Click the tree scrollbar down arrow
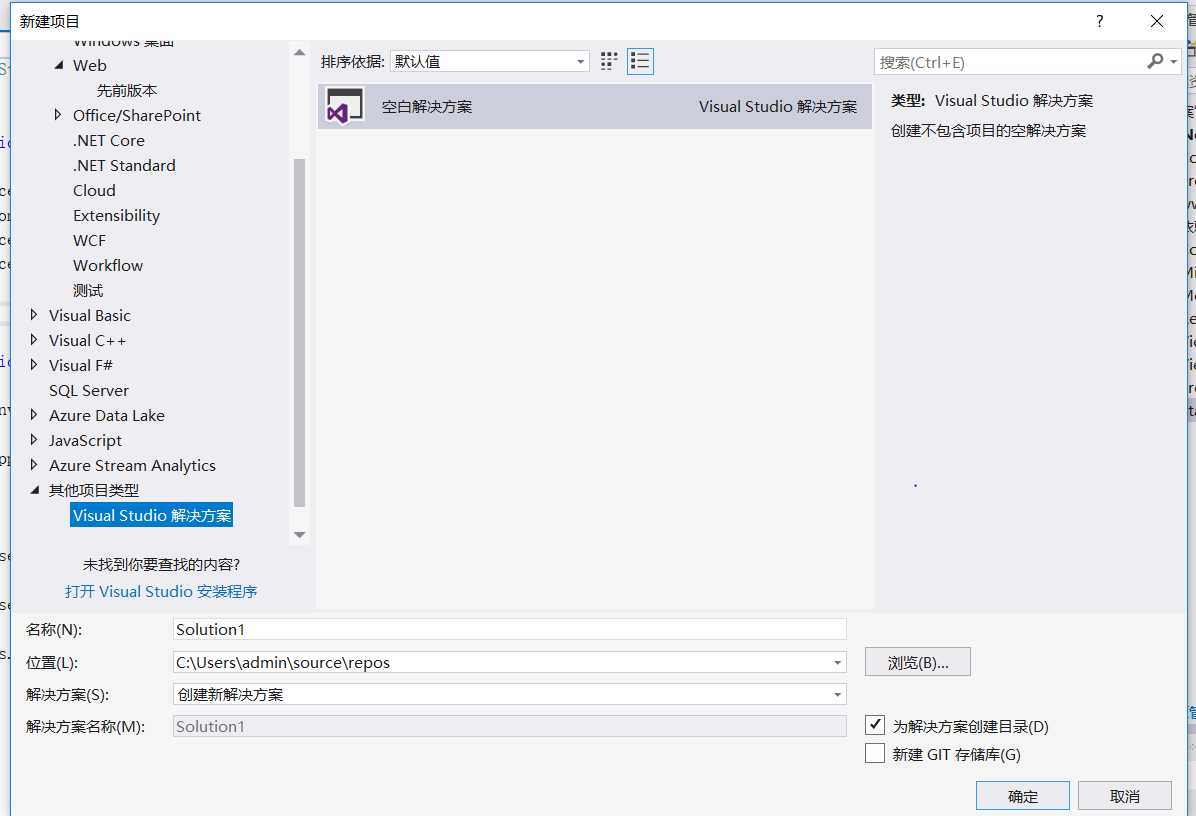This screenshot has height=816, width=1196. 300,535
